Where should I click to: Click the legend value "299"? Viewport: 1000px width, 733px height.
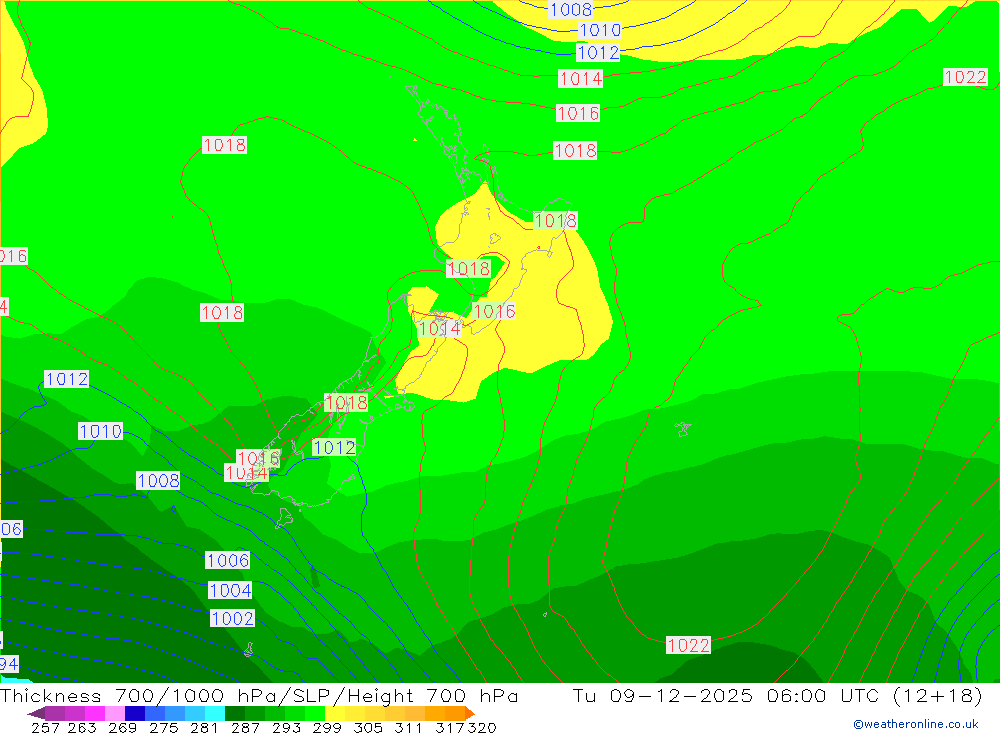tap(327, 727)
